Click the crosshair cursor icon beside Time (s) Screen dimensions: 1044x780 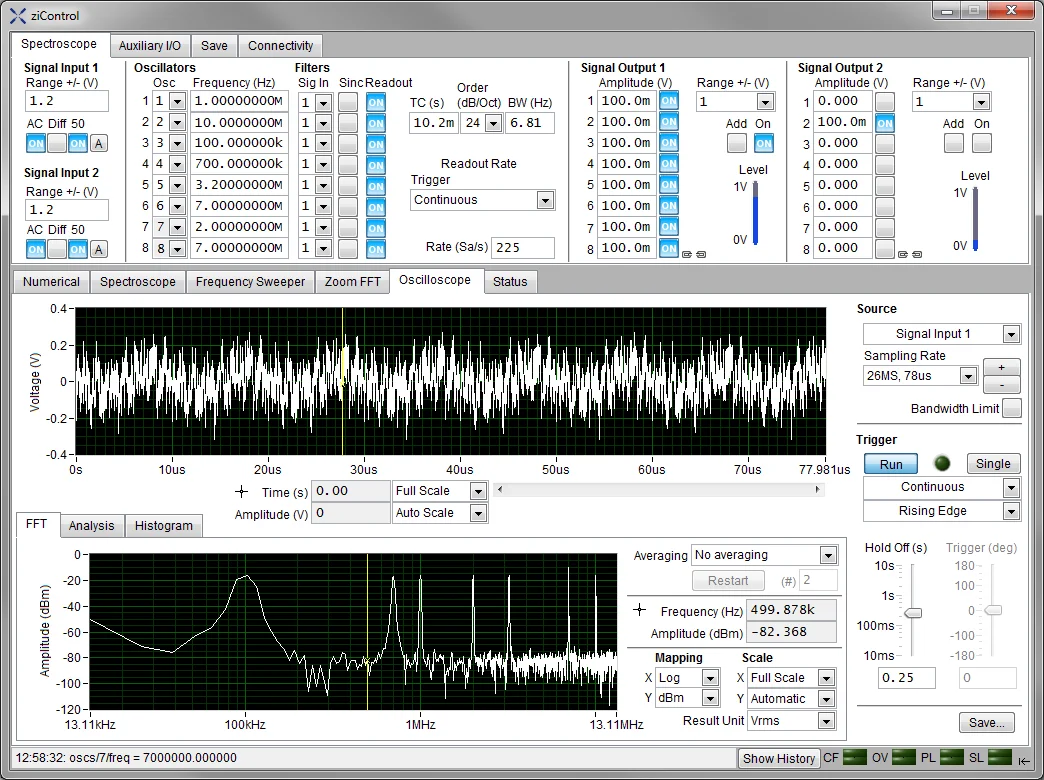coord(242,492)
